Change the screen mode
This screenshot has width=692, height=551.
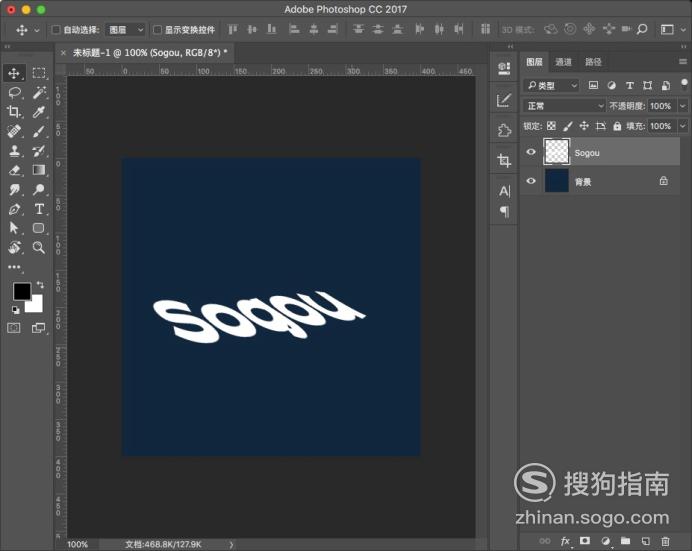(x=39, y=328)
